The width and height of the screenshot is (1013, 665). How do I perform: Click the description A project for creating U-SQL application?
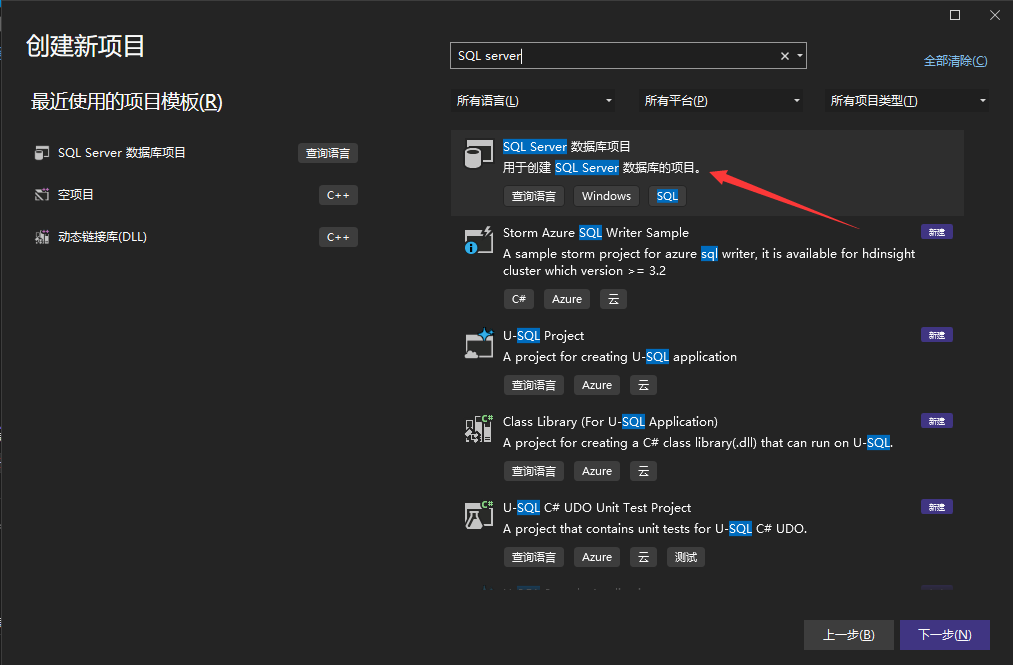[x=620, y=357]
